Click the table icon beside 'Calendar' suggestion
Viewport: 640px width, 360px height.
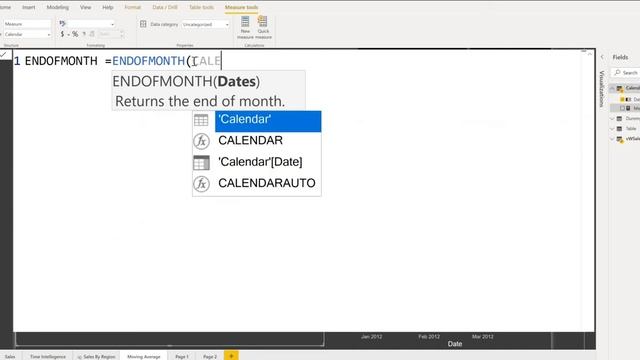pyautogui.click(x=201, y=120)
